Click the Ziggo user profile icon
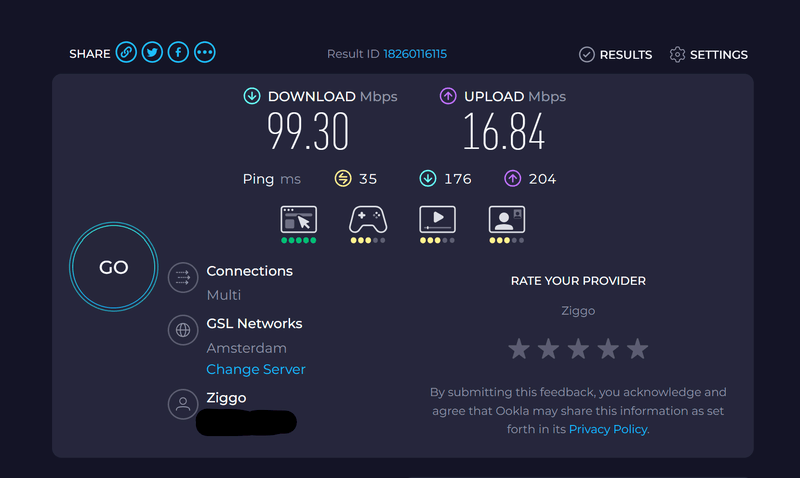The height and width of the screenshot is (478, 800). click(183, 405)
